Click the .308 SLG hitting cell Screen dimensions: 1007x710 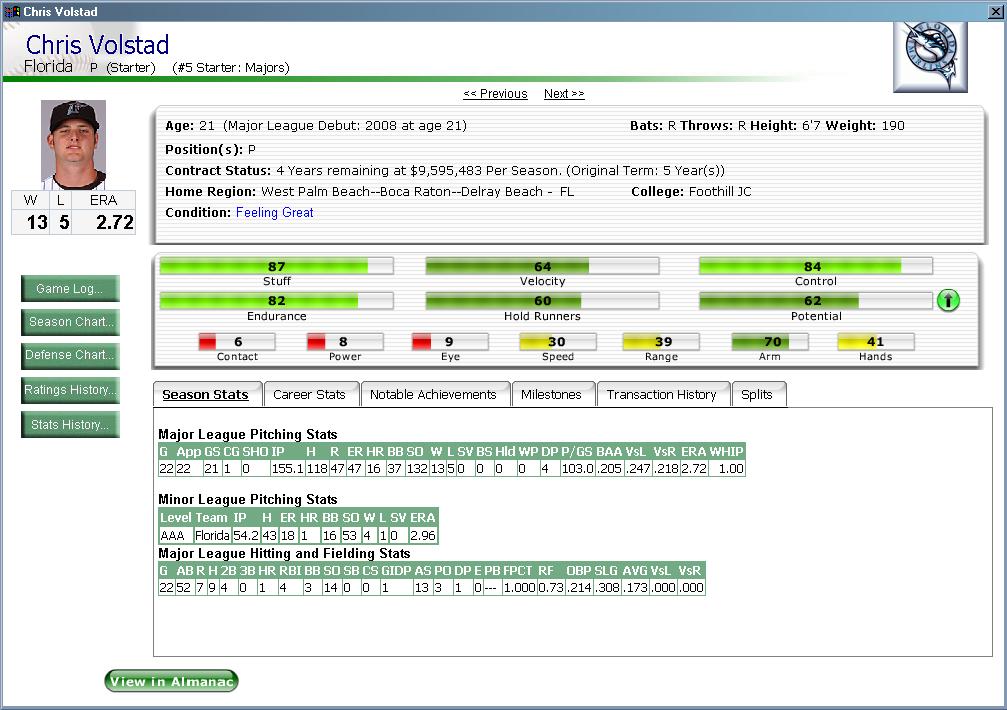tap(607, 587)
